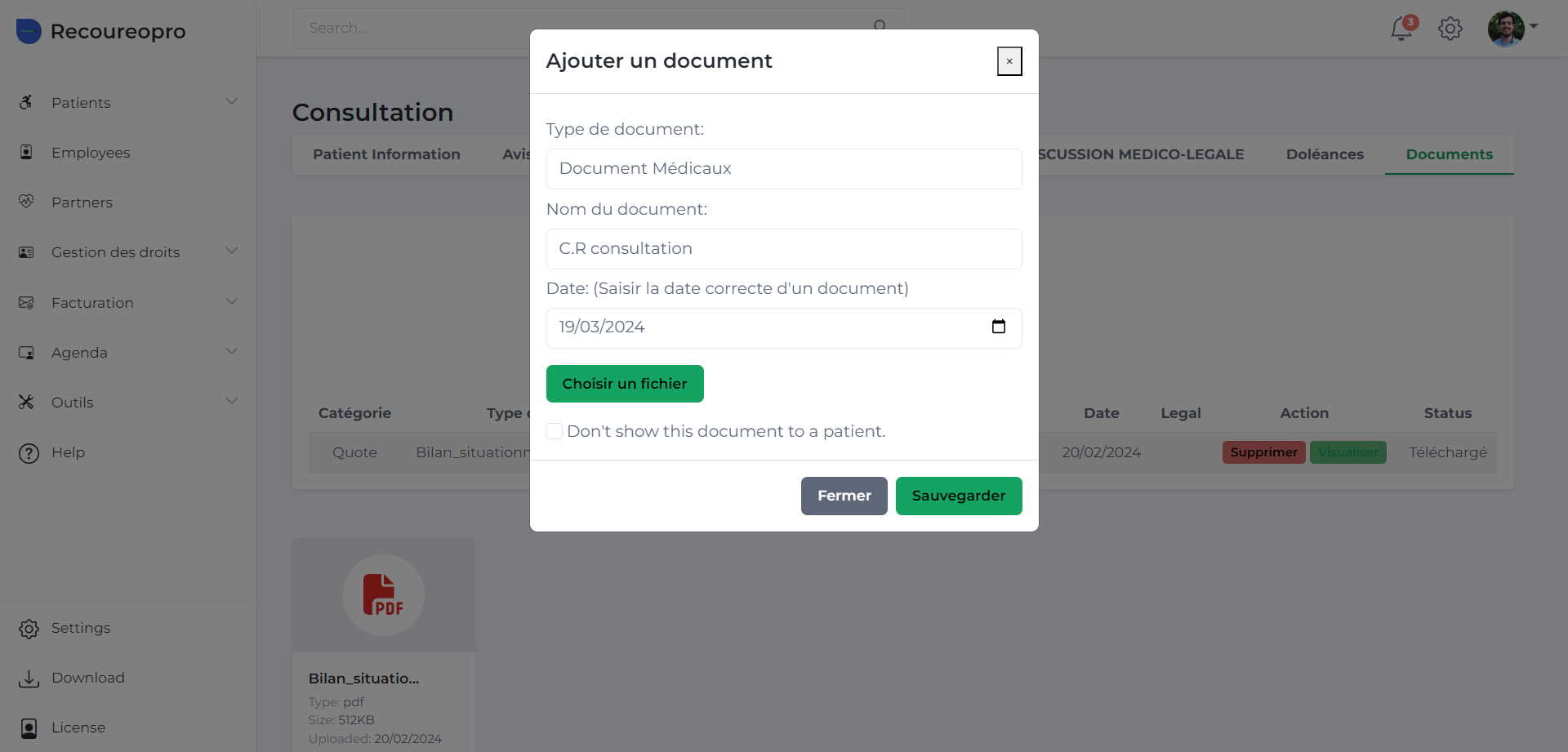Close the Ajouter un document dialog
Image resolution: width=1568 pixels, height=752 pixels.
click(x=1009, y=61)
